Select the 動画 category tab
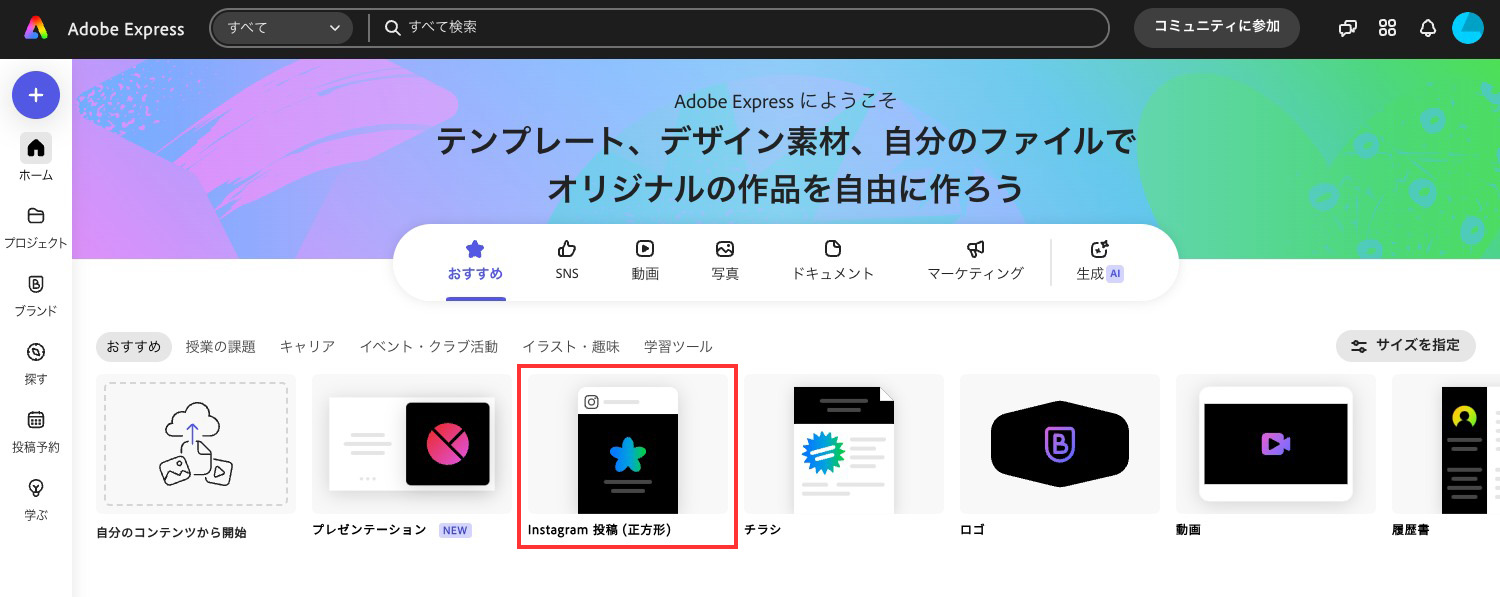1500x597 pixels. [645, 261]
